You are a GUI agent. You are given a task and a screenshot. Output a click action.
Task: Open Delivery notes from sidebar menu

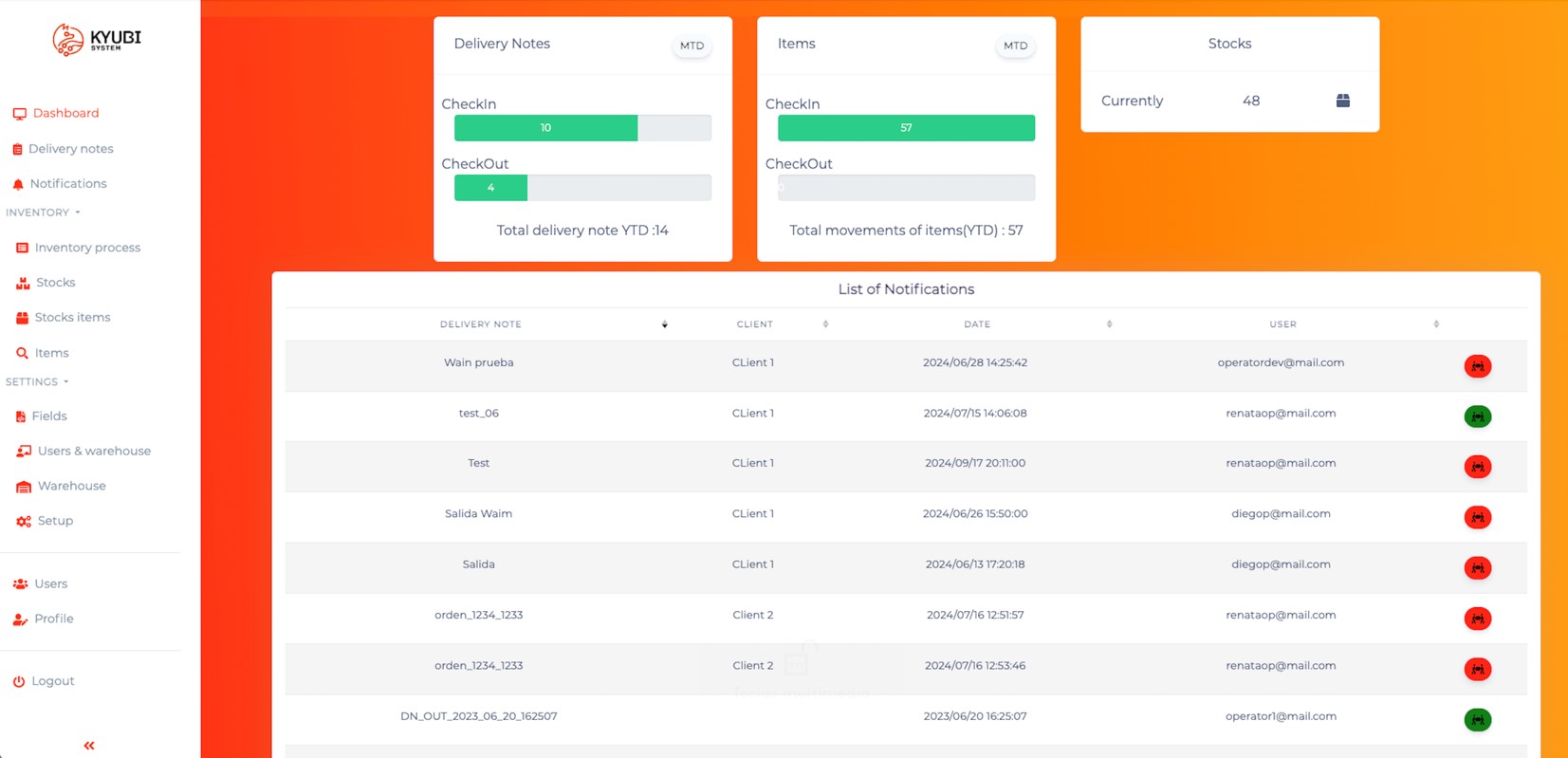[x=70, y=149]
